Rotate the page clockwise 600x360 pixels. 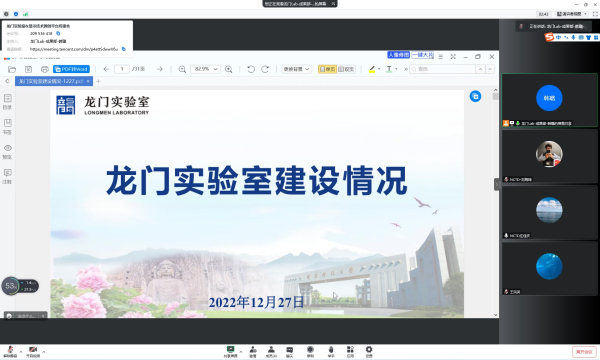point(265,69)
